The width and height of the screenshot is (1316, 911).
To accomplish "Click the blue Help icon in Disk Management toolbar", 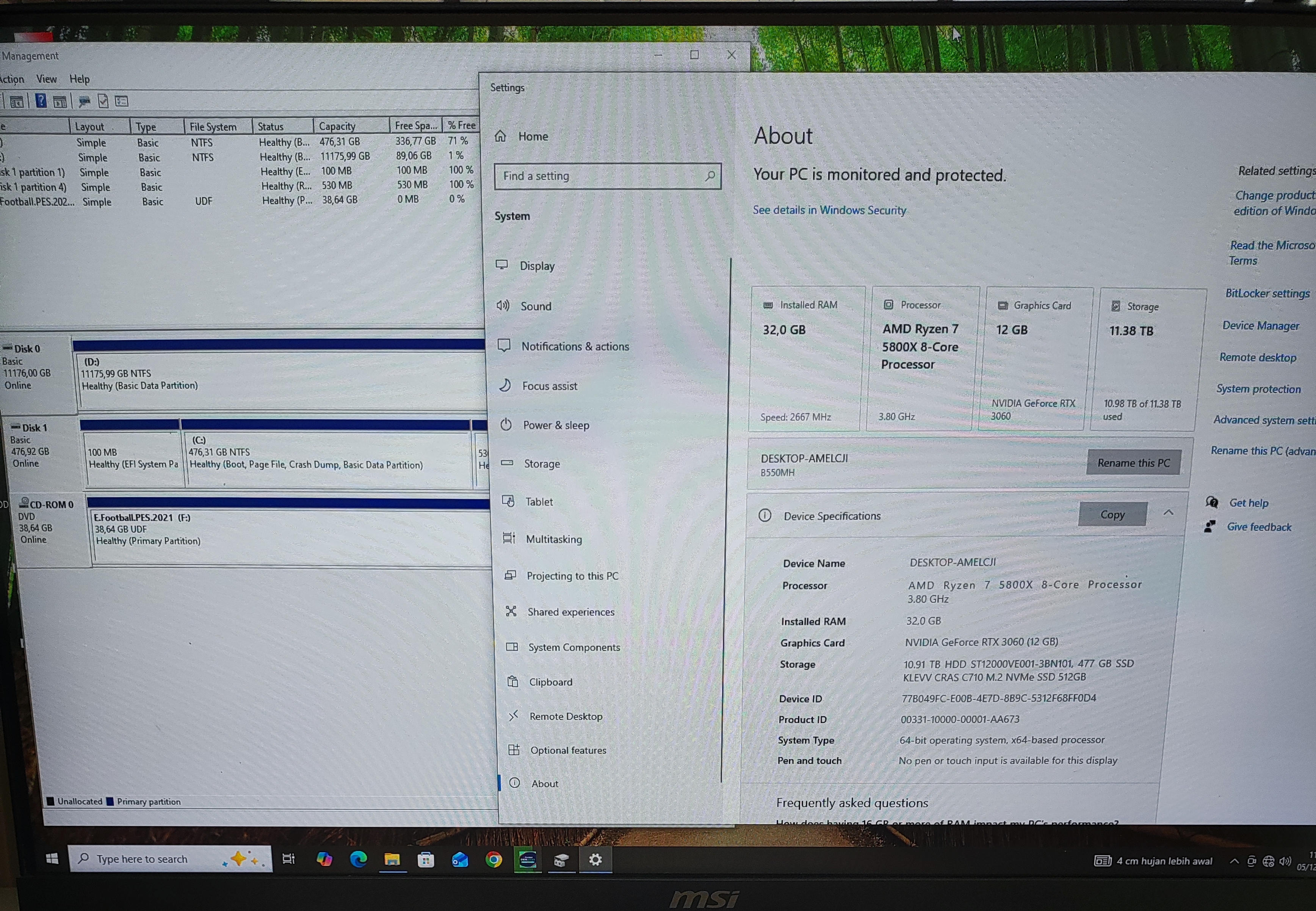I will click(x=41, y=101).
